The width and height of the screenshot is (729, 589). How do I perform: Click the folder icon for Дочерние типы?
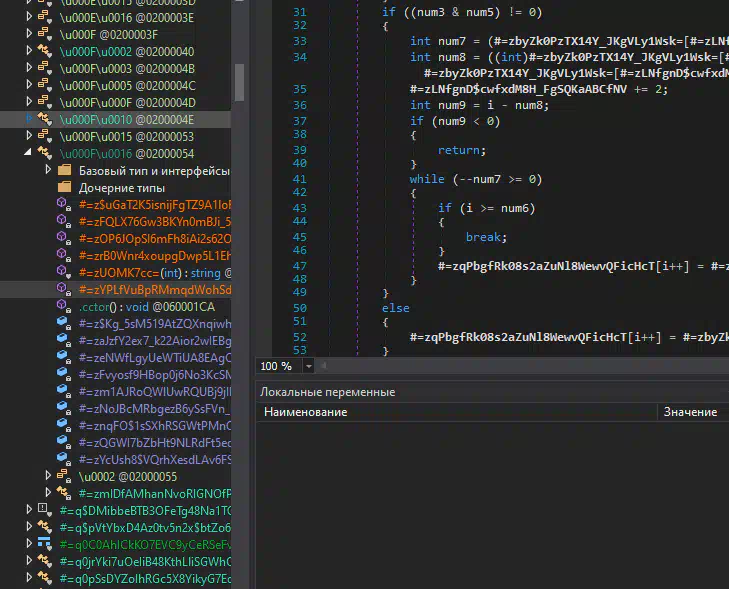coord(65,188)
